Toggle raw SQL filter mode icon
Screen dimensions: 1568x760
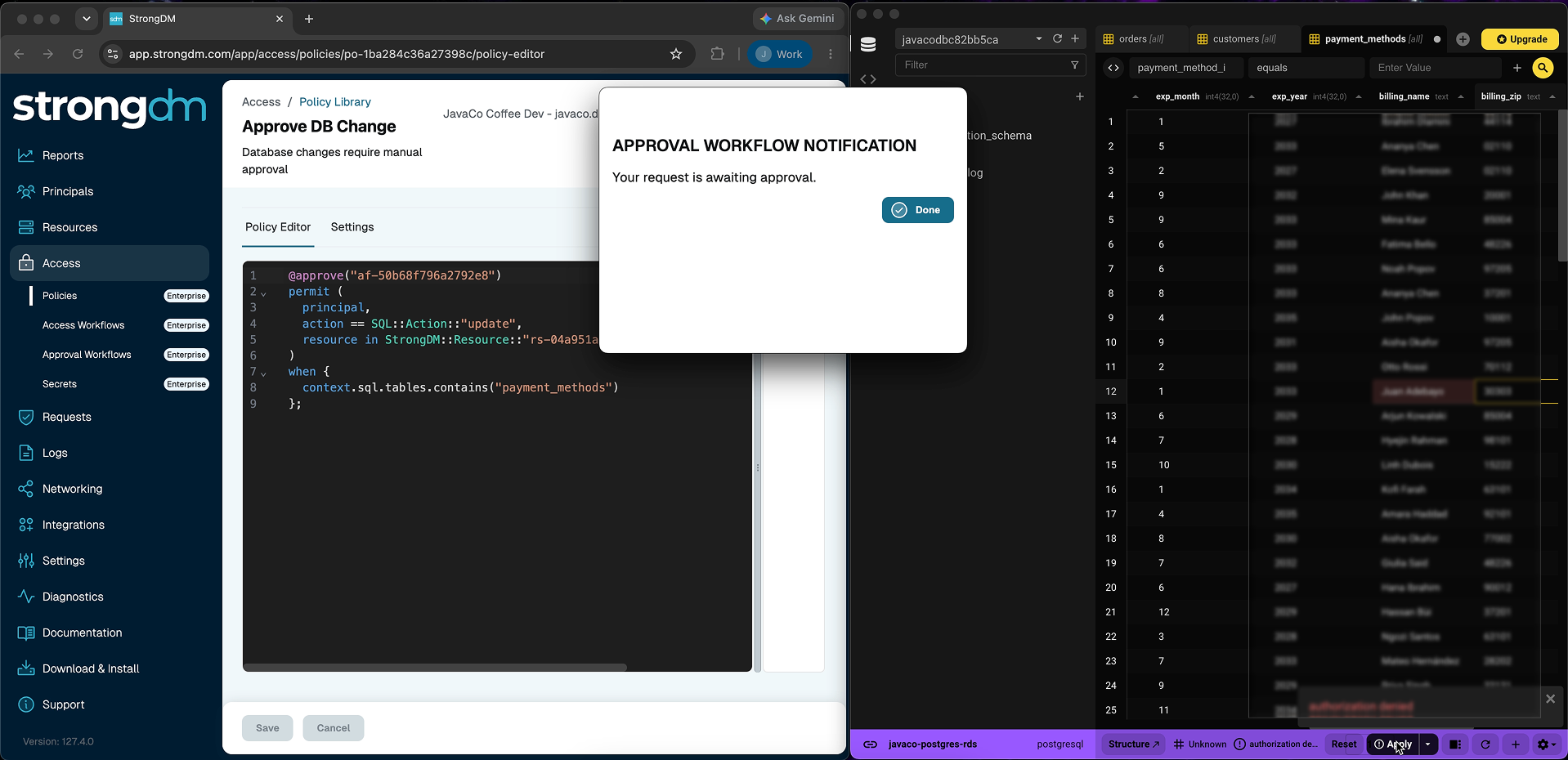[x=1113, y=68]
